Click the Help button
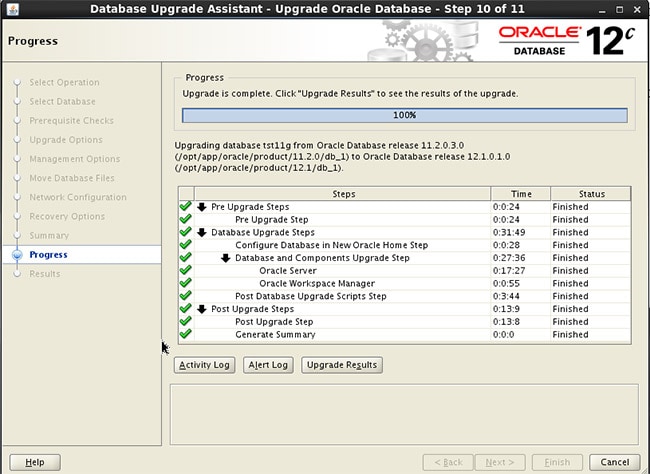 [35, 462]
